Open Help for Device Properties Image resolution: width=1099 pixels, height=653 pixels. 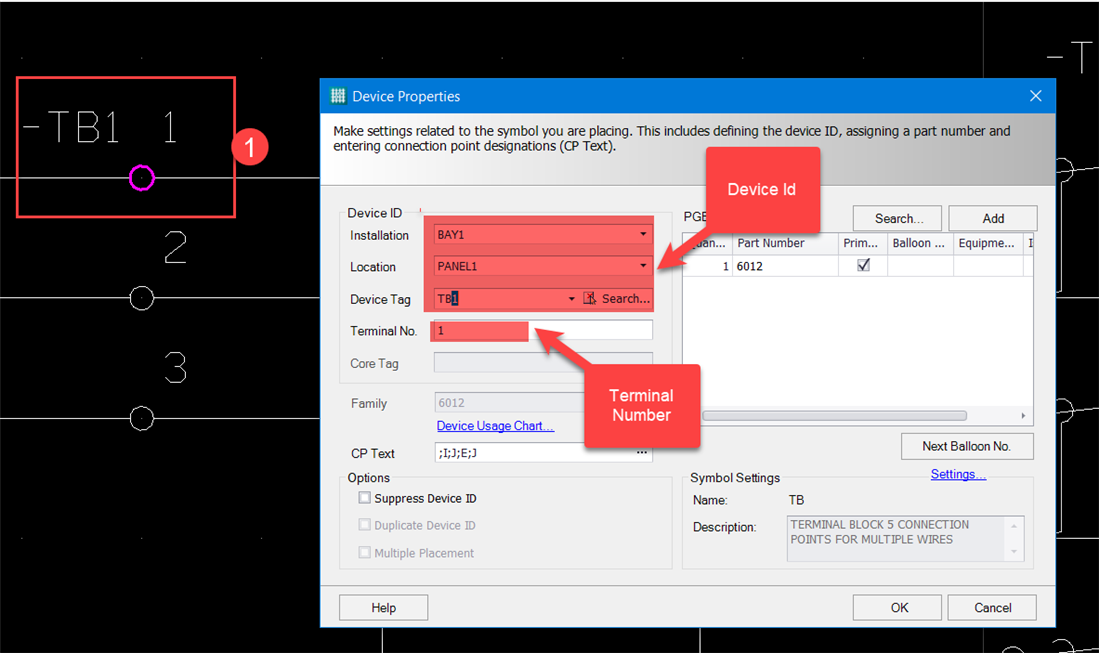[x=383, y=607]
